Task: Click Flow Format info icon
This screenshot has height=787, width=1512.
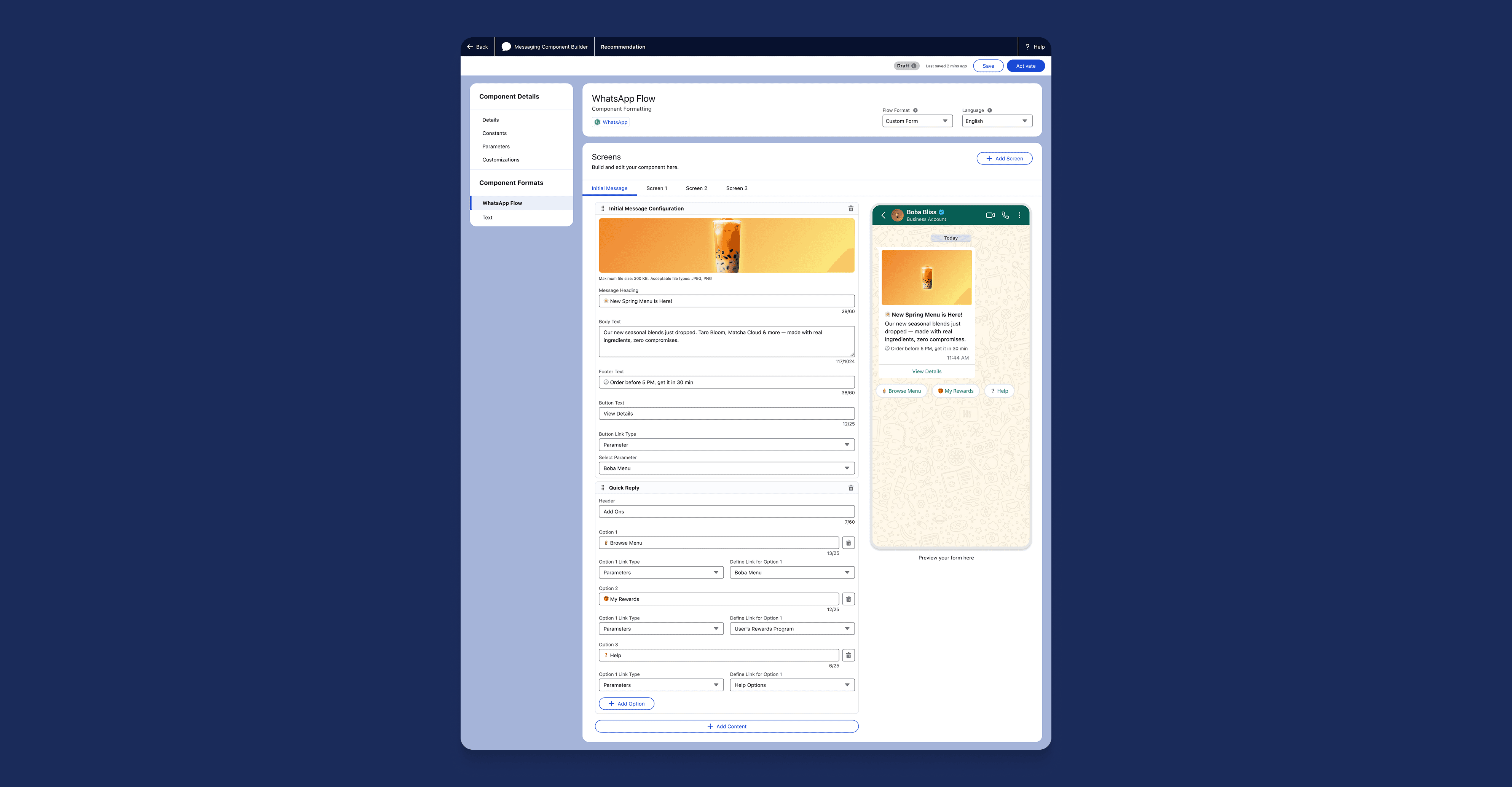Action: [x=915, y=110]
